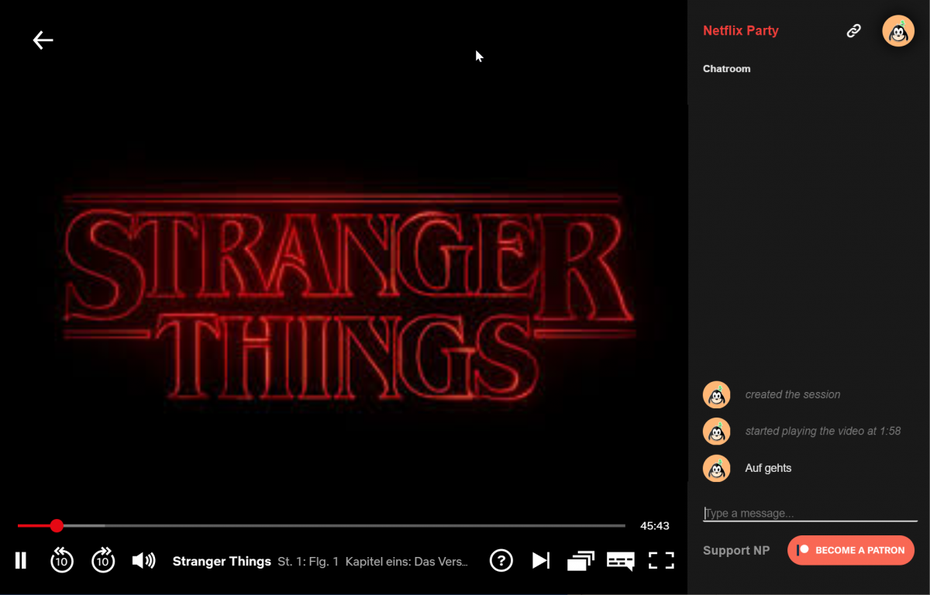Click the 'Support NP' label
This screenshot has width=930, height=595.
click(736, 551)
